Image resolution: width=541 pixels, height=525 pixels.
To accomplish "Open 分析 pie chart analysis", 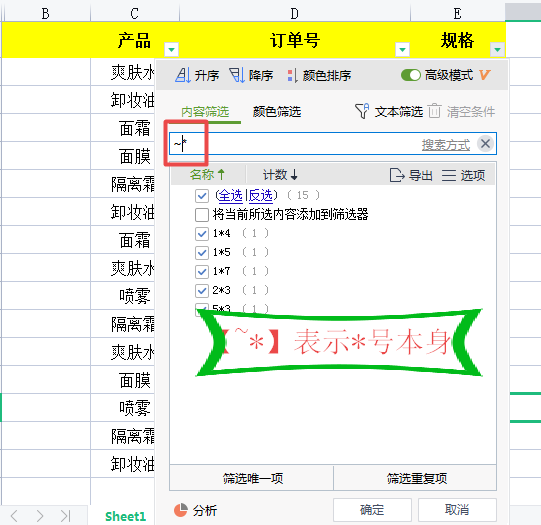I will coord(181,510).
